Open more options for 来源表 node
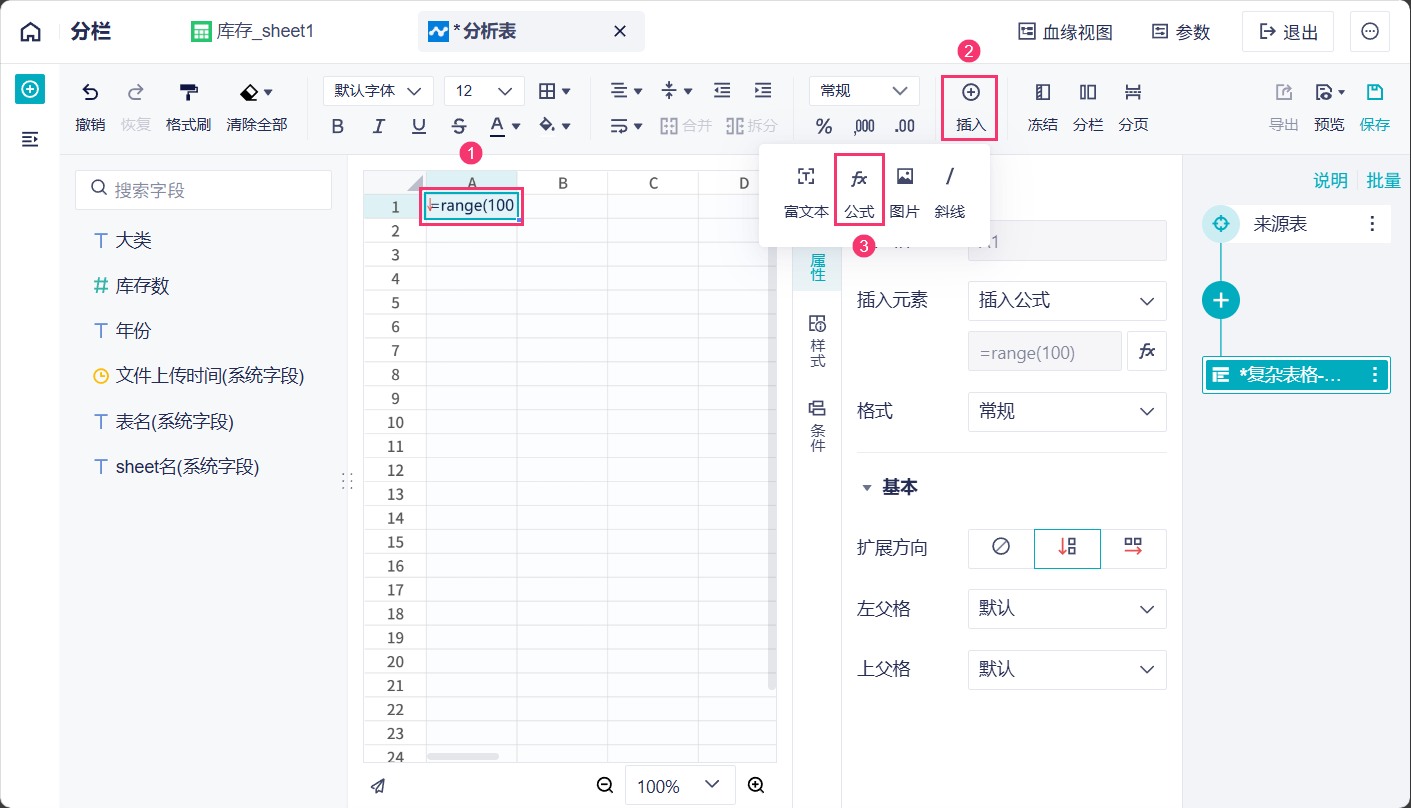This screenshot has height=808, width=1411. click(1372, 224)
